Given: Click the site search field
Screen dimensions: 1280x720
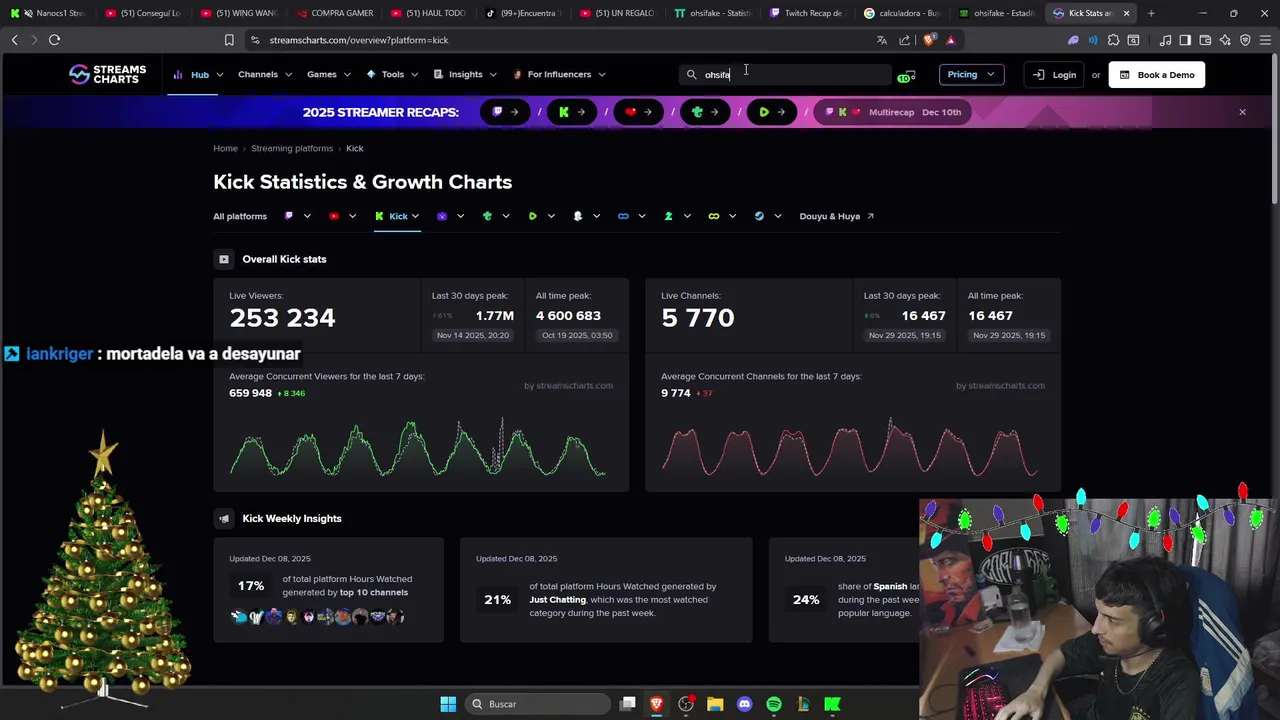Looking at the screenshot, I should pos(786,75).
